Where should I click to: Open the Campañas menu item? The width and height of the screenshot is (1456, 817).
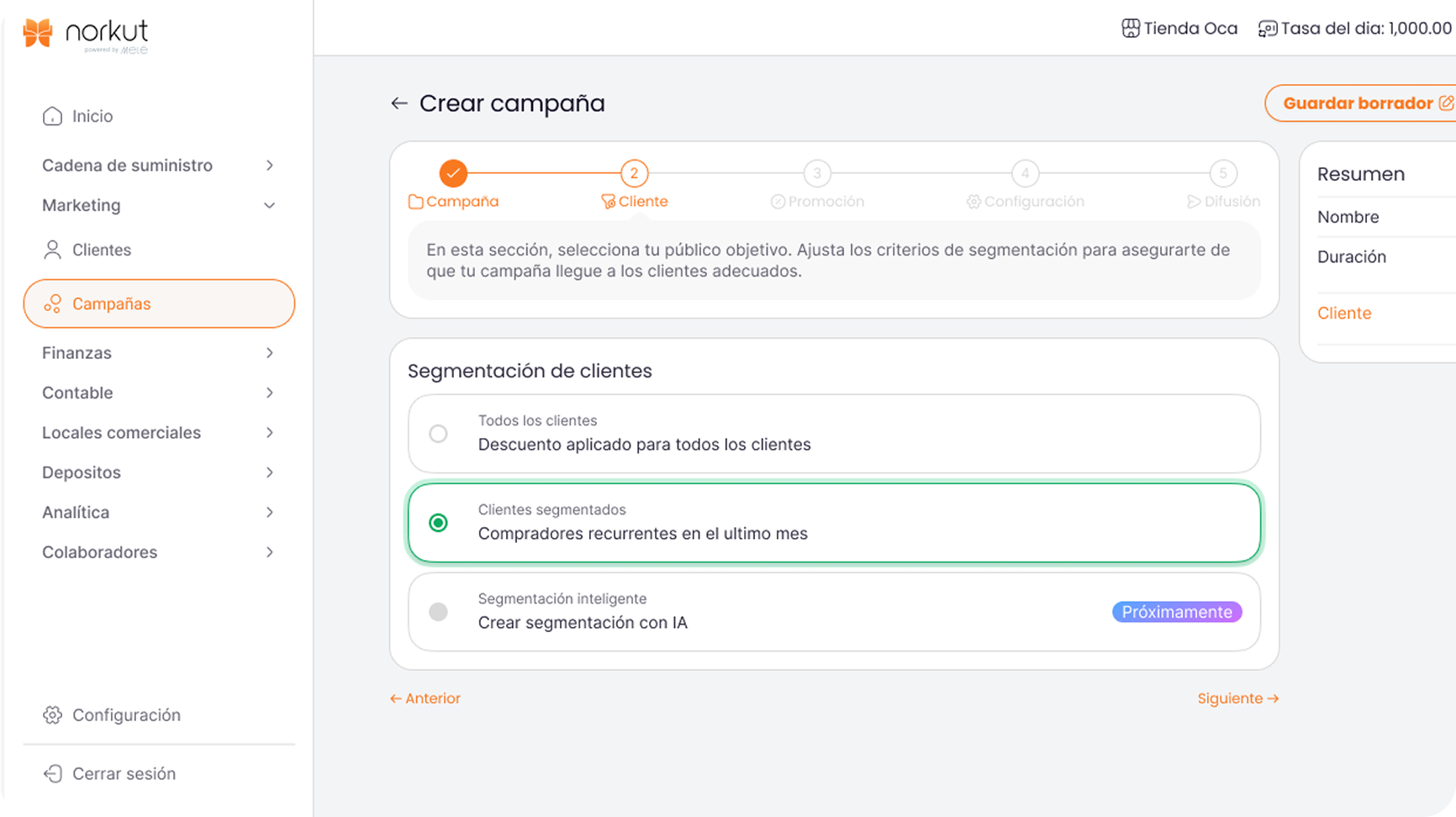(159, 303)
